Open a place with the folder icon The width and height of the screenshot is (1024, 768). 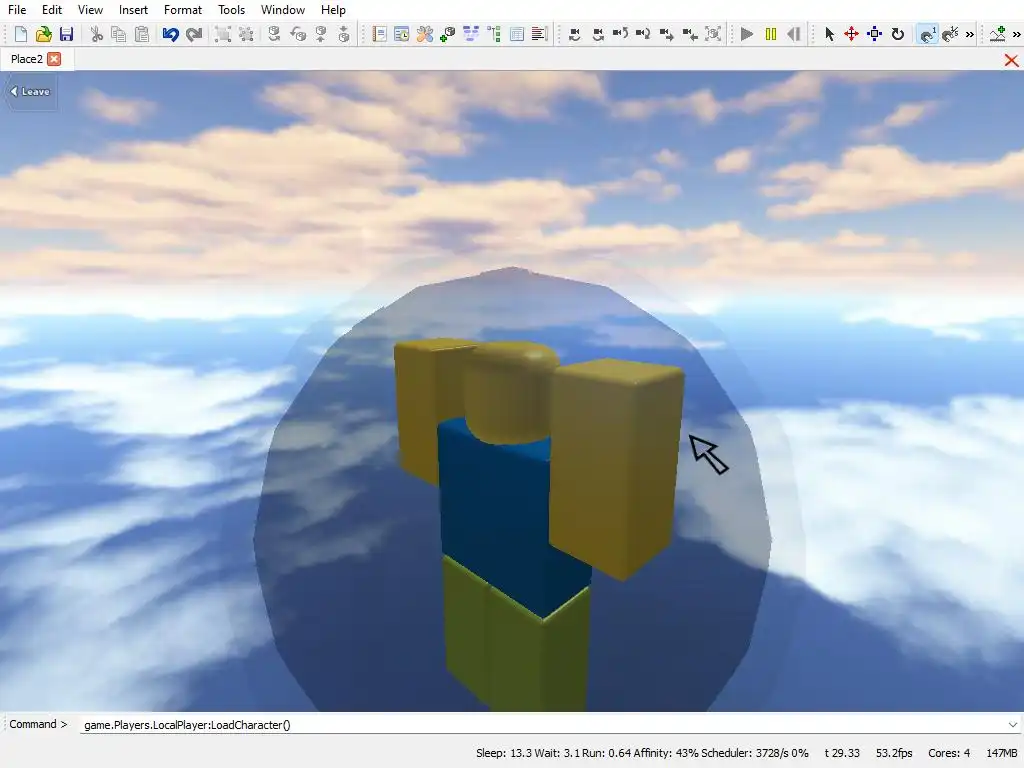44,34
